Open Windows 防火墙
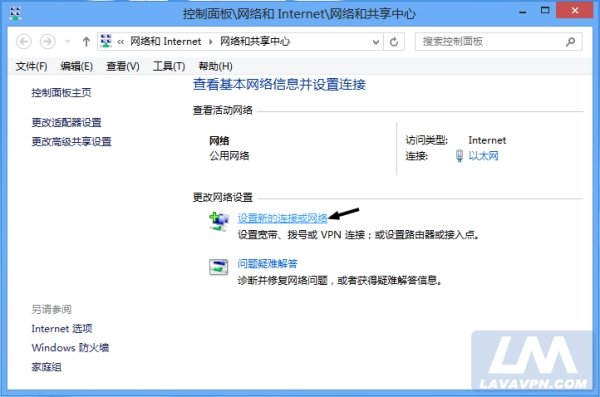The height and width of the screenshot is (397, 600). point(70,348)
